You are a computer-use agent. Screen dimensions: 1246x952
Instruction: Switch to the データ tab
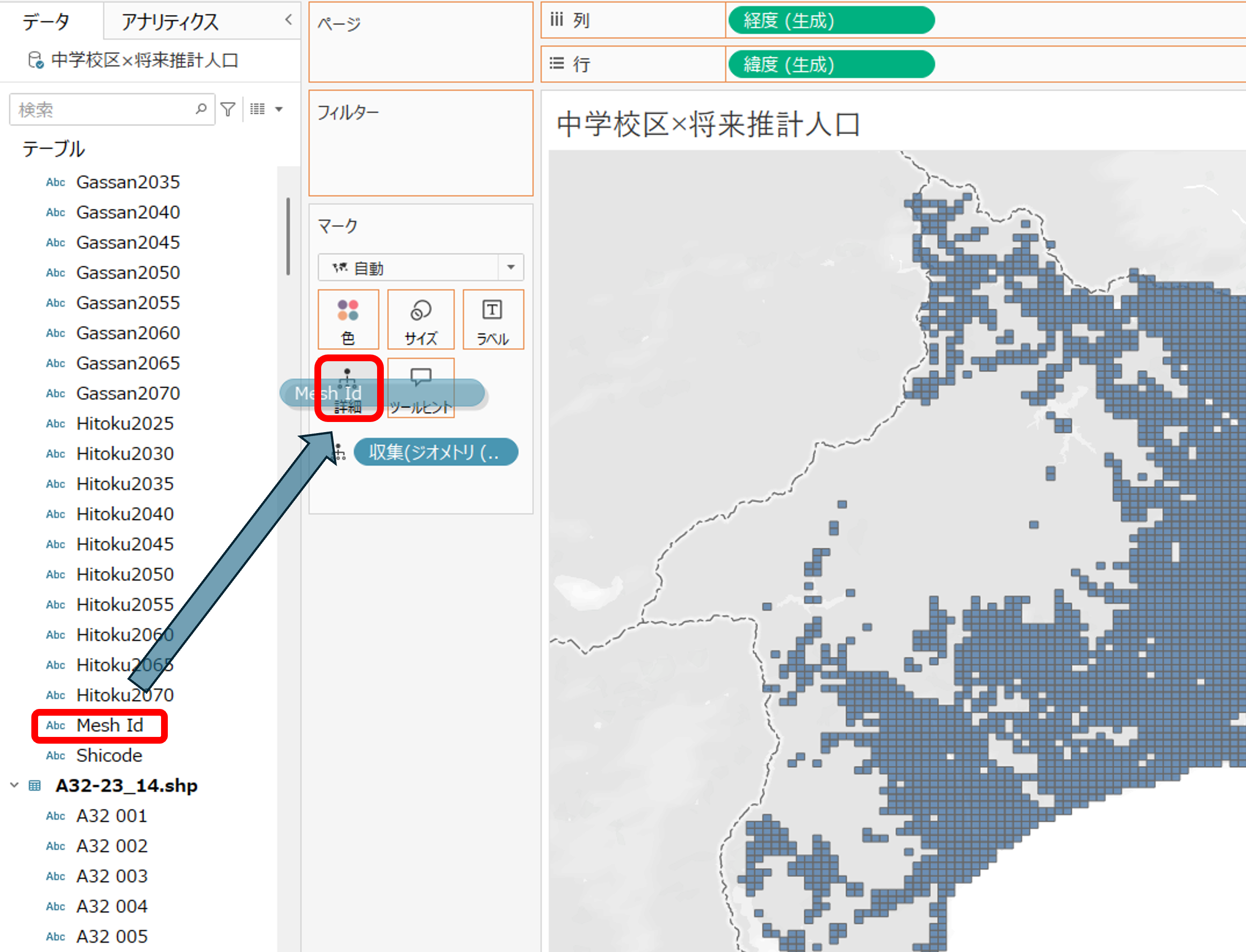46,22
